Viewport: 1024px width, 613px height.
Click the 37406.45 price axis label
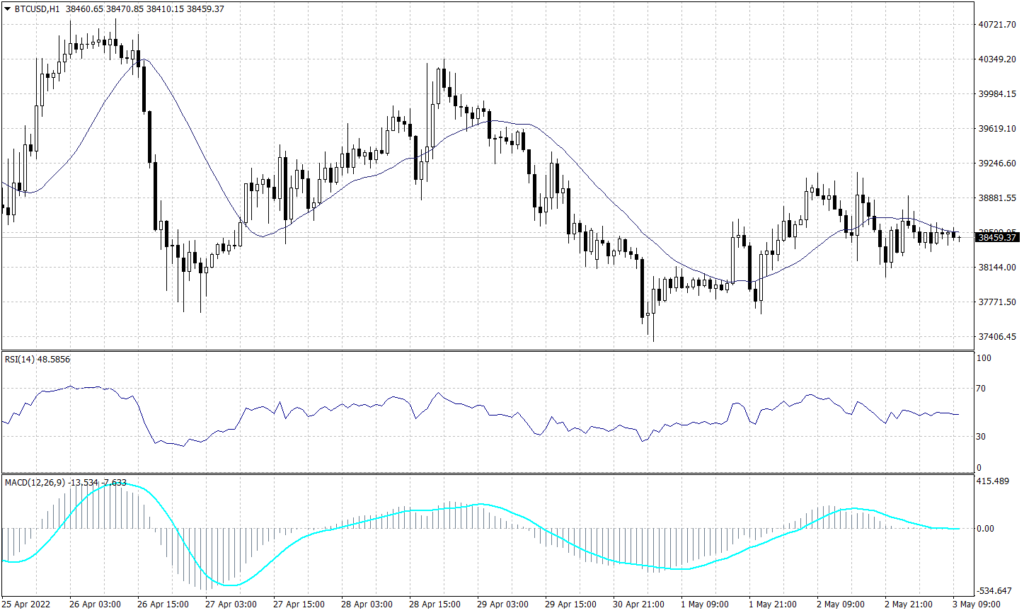[996, 337]
